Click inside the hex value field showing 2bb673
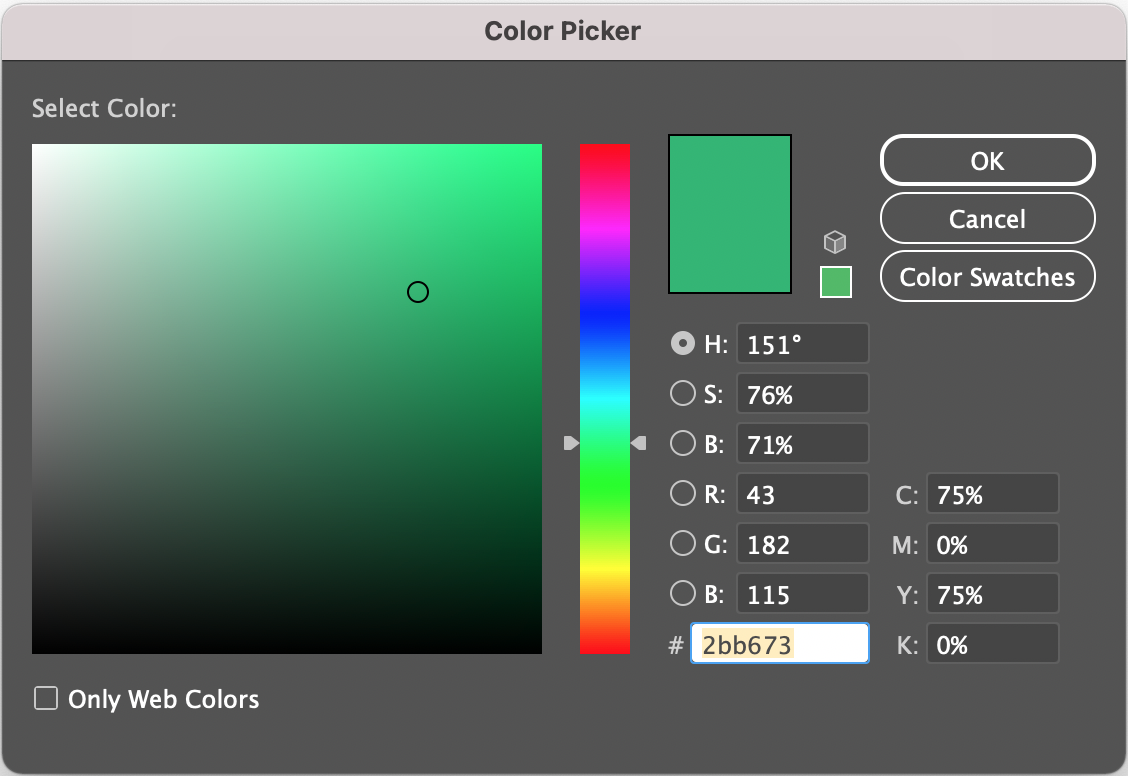Viewport: 1128px width, 776px height. [x=779, y=643]
